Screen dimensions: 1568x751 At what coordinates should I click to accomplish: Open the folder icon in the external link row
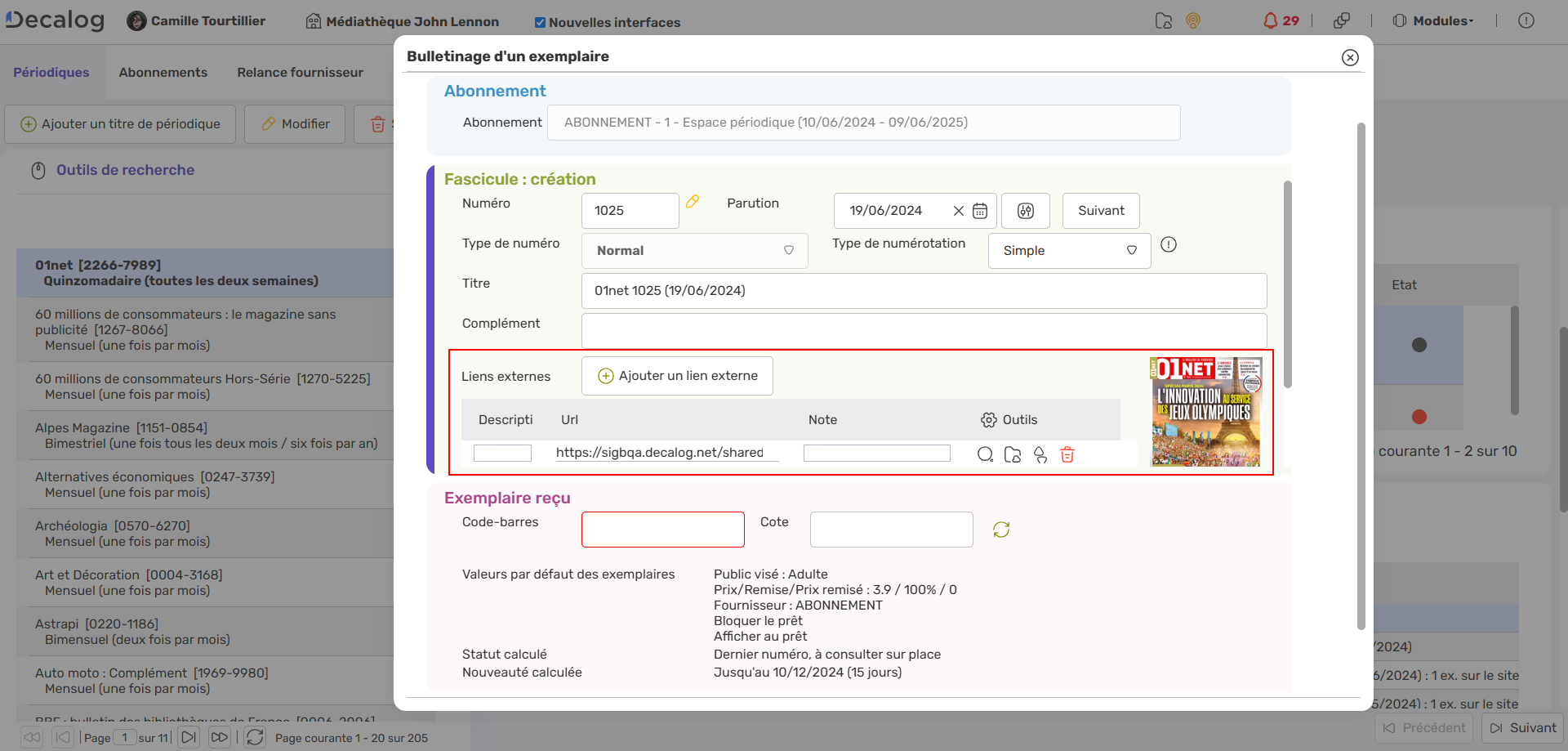[x=1013, y=454]
